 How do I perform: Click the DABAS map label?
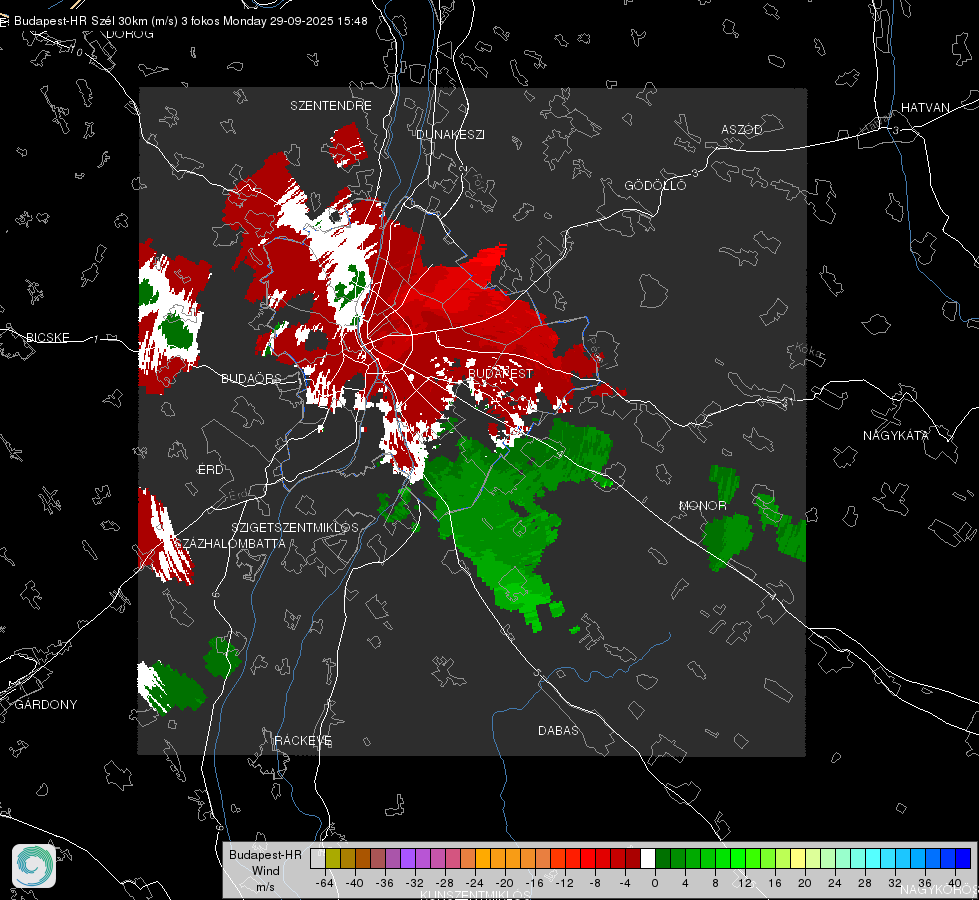pos(558,730)
